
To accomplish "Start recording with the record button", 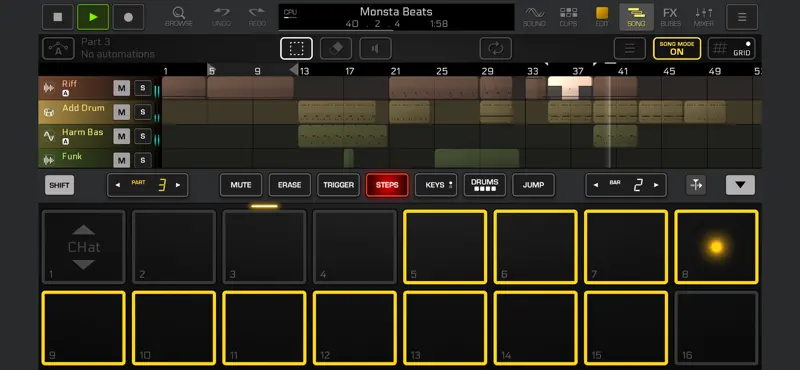I will coord(128,17).
